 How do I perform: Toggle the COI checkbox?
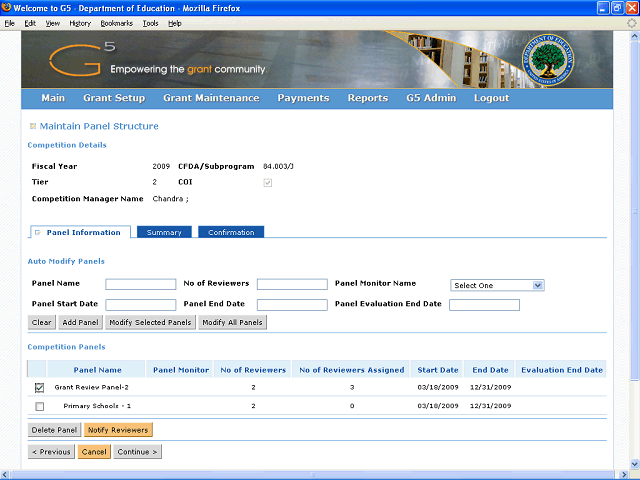[x=267, y=183]
